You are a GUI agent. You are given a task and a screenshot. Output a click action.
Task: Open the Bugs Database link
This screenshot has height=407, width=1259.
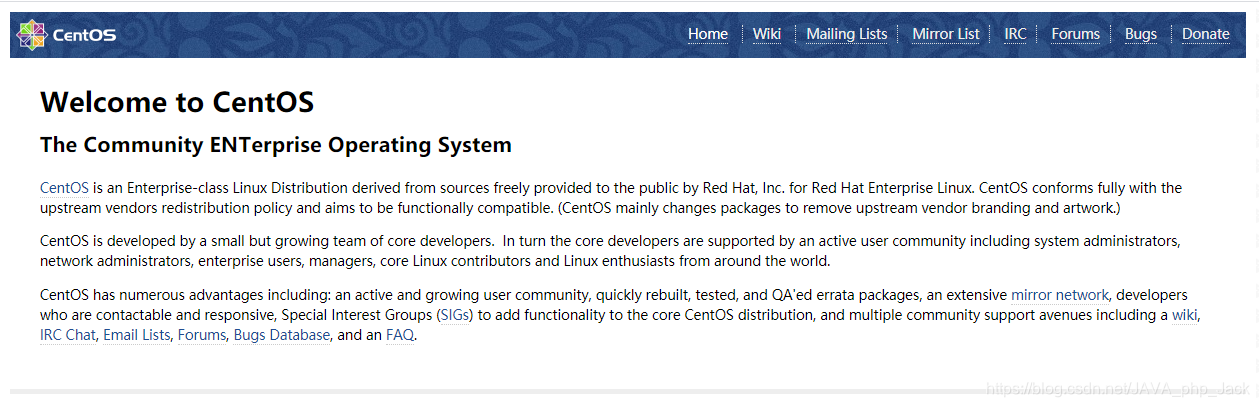(281, 335)
